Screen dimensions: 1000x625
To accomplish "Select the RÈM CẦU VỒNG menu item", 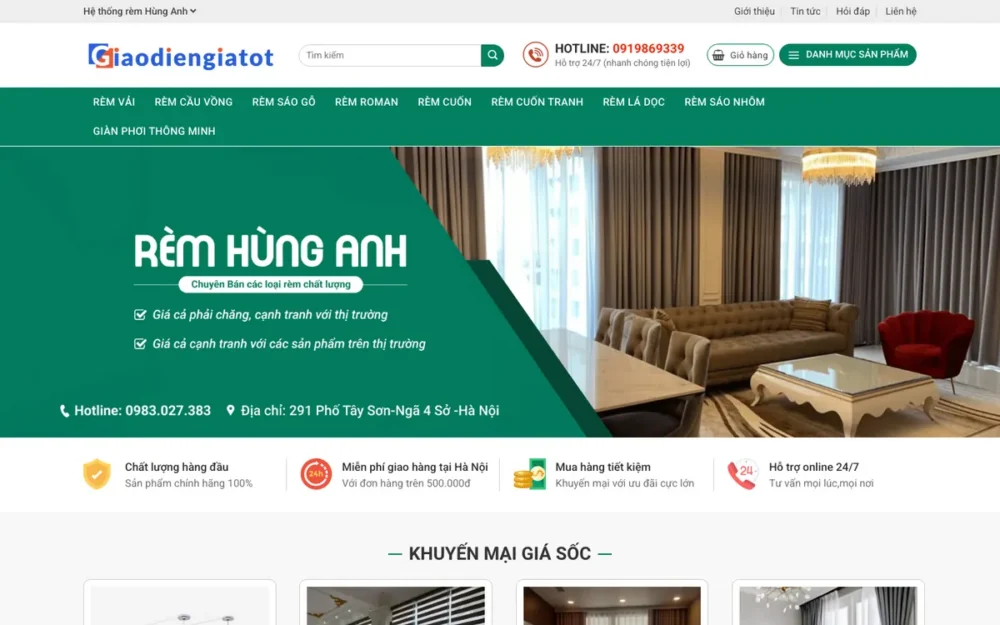I will click(x=193, y=102).
